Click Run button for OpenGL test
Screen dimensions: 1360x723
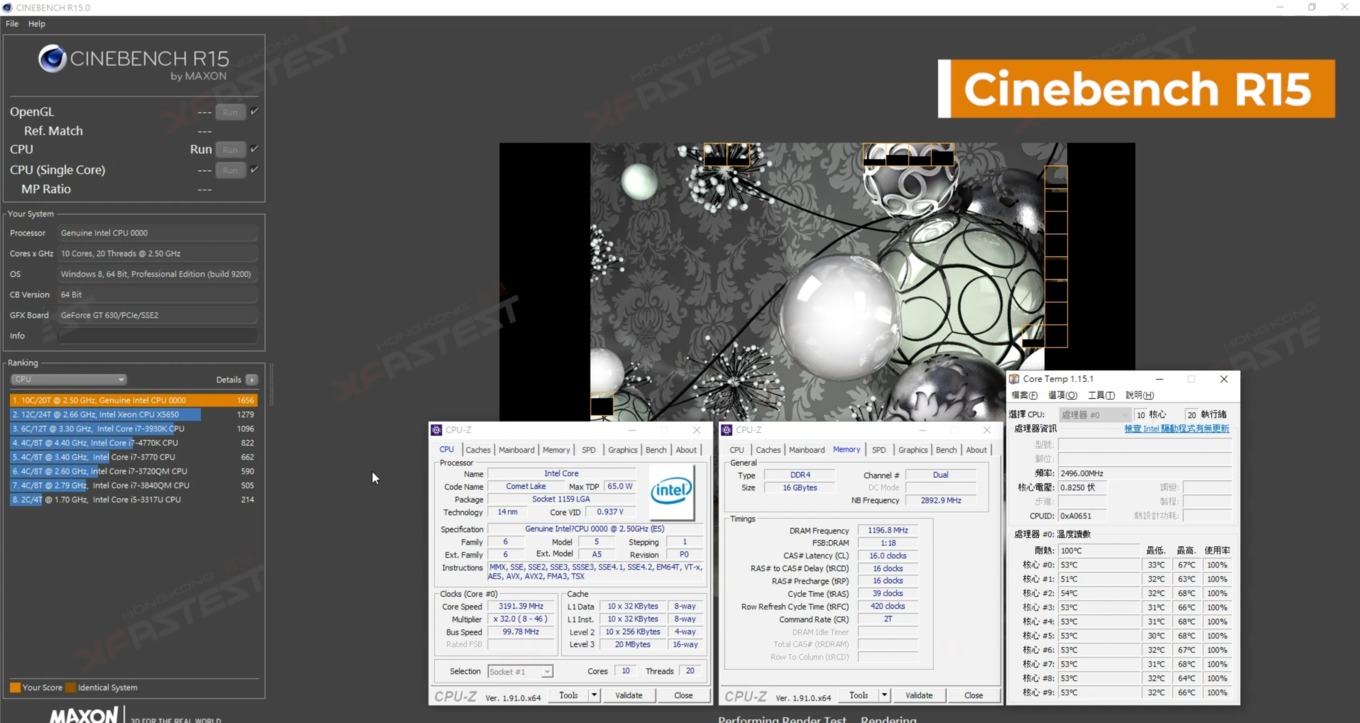231,112
